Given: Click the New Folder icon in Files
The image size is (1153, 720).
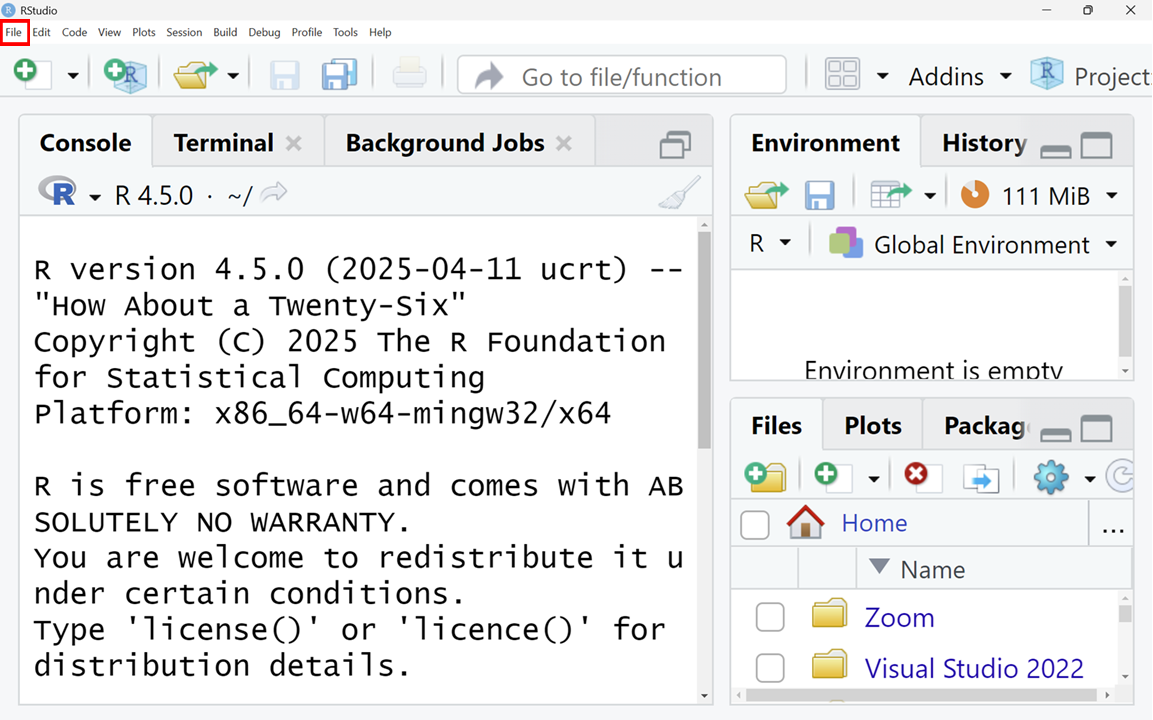Looking at the screenshot, I should click(x=765, y=477).
